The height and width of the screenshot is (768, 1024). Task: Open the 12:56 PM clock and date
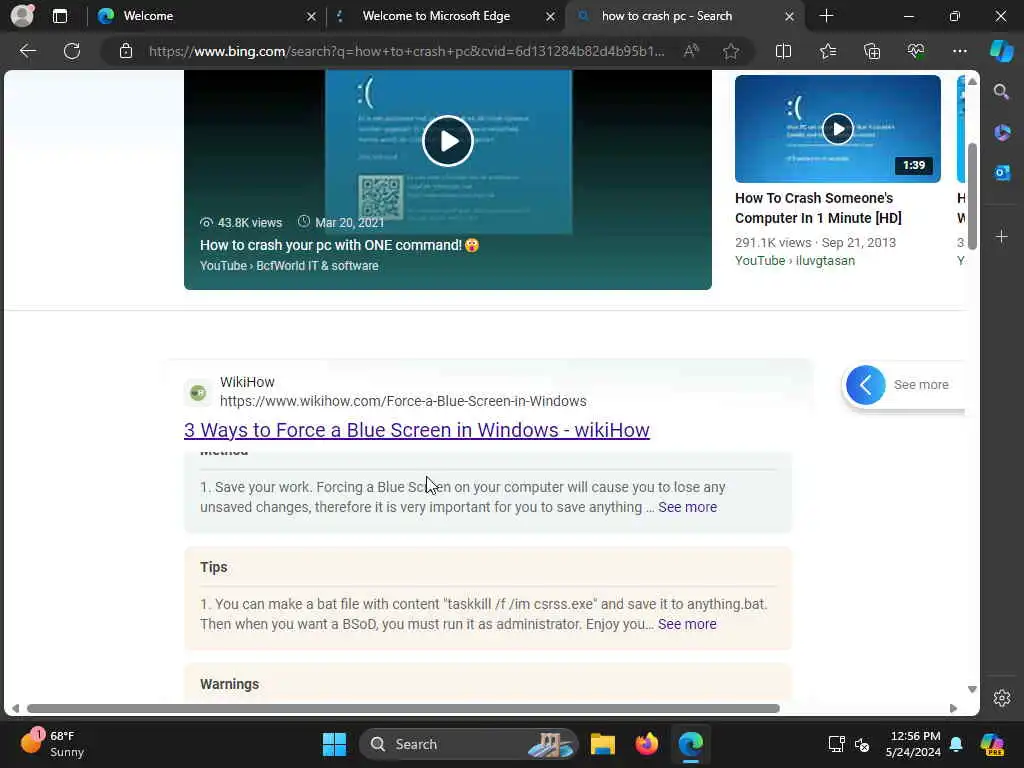(913, 744)
